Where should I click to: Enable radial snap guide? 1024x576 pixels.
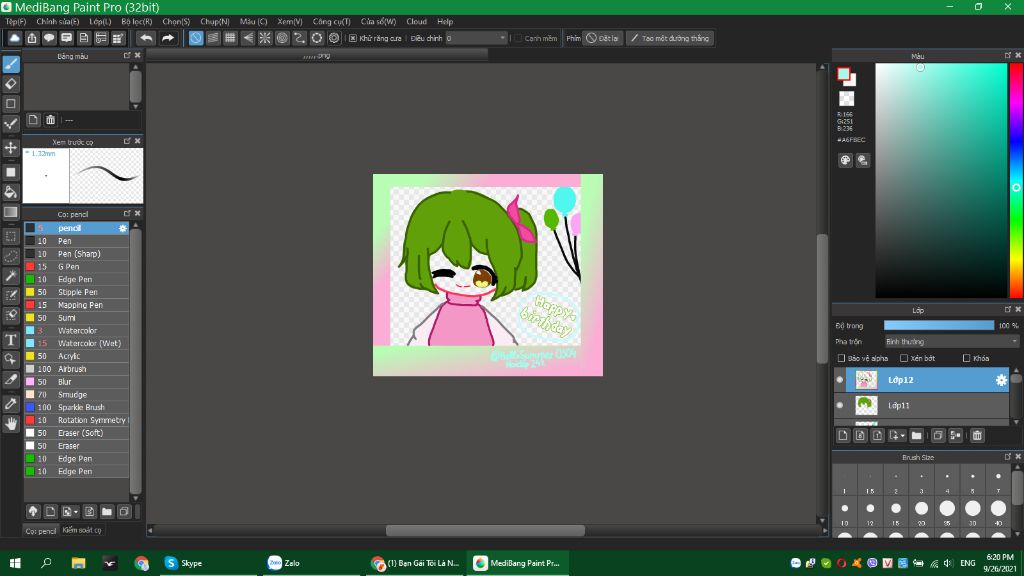264,38
